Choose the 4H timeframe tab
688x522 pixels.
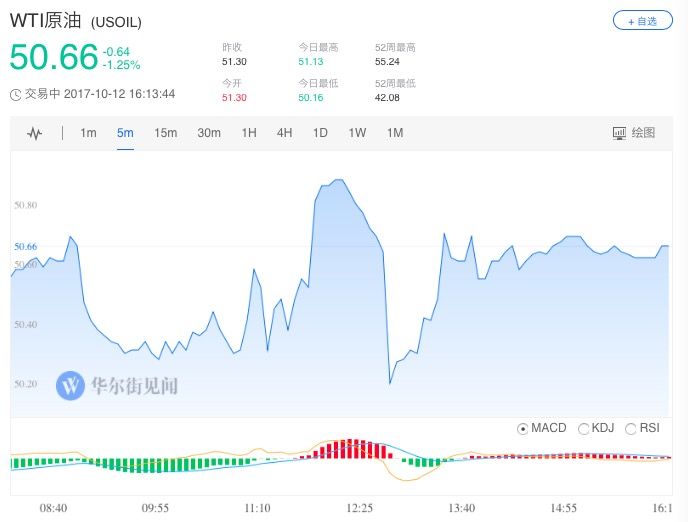tap(284, 133)
